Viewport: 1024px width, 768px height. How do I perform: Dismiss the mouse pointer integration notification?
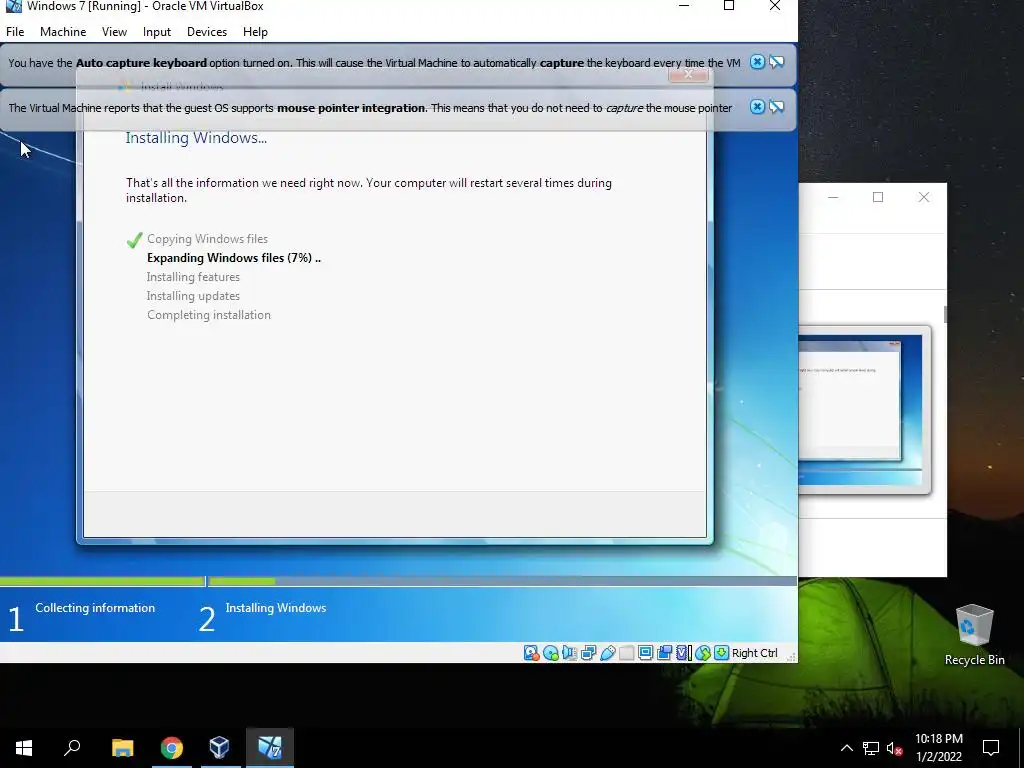[x=757, y=107]
